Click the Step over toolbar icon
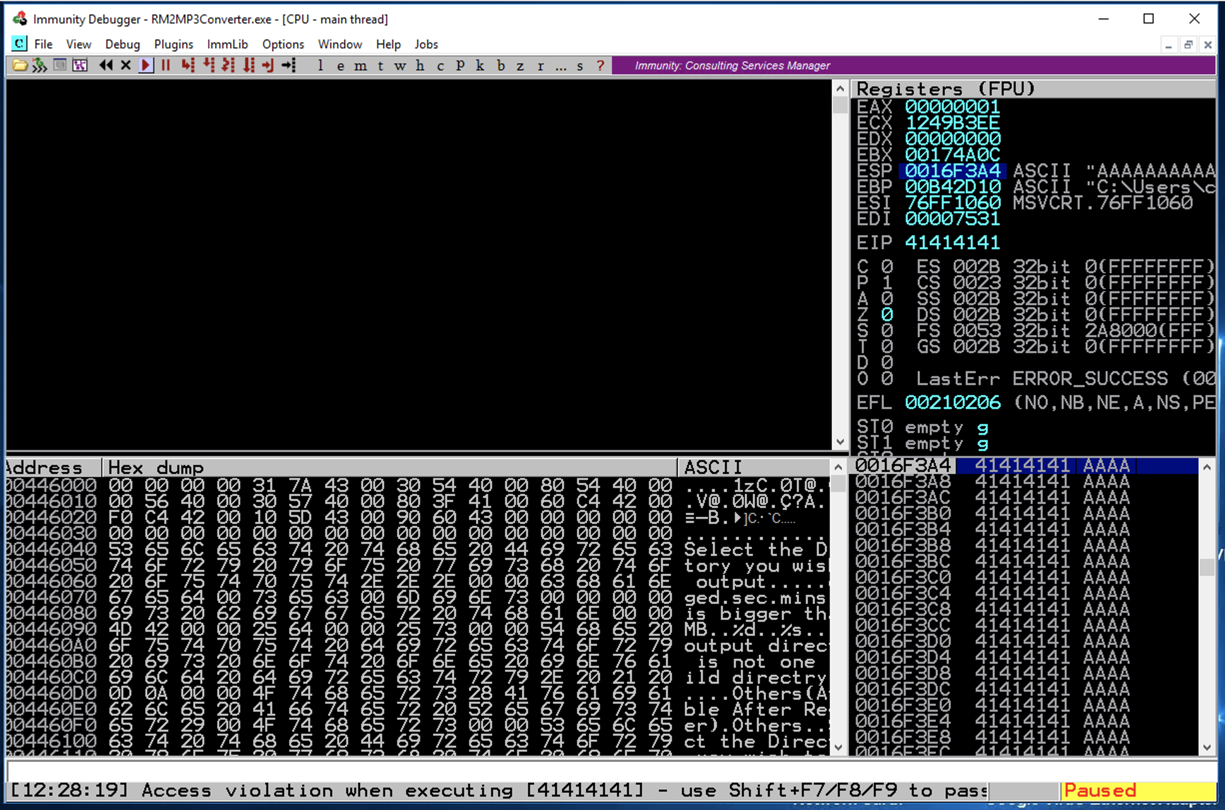 (207, 65)
